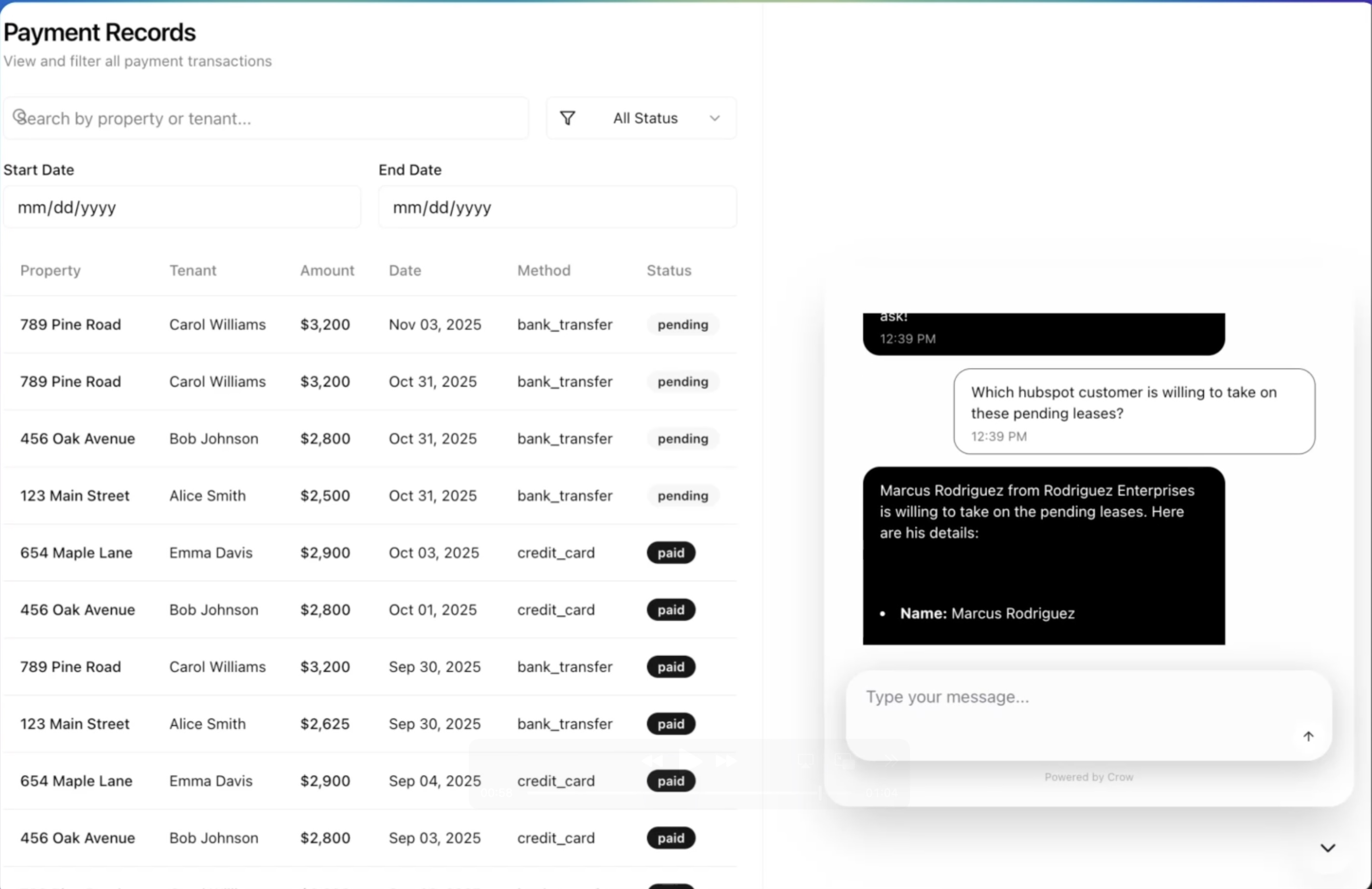Click the send message arrow in the chat
This screenshot has height=889, width=1372.
click(1308, 736)
